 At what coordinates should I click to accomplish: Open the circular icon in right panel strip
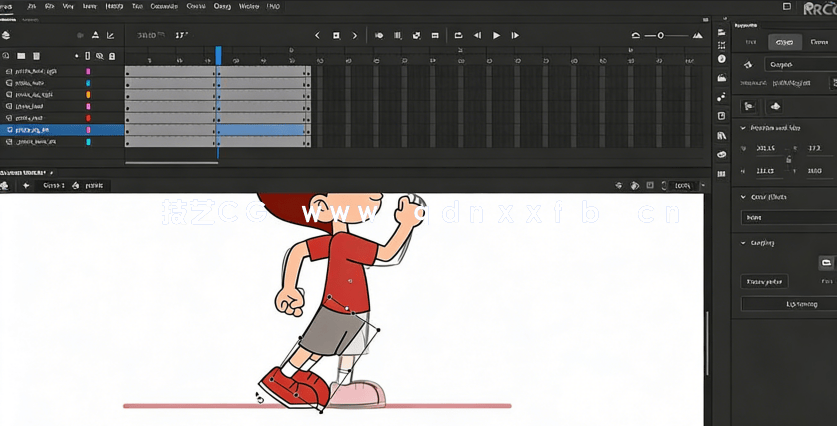[x=722, y=59]
